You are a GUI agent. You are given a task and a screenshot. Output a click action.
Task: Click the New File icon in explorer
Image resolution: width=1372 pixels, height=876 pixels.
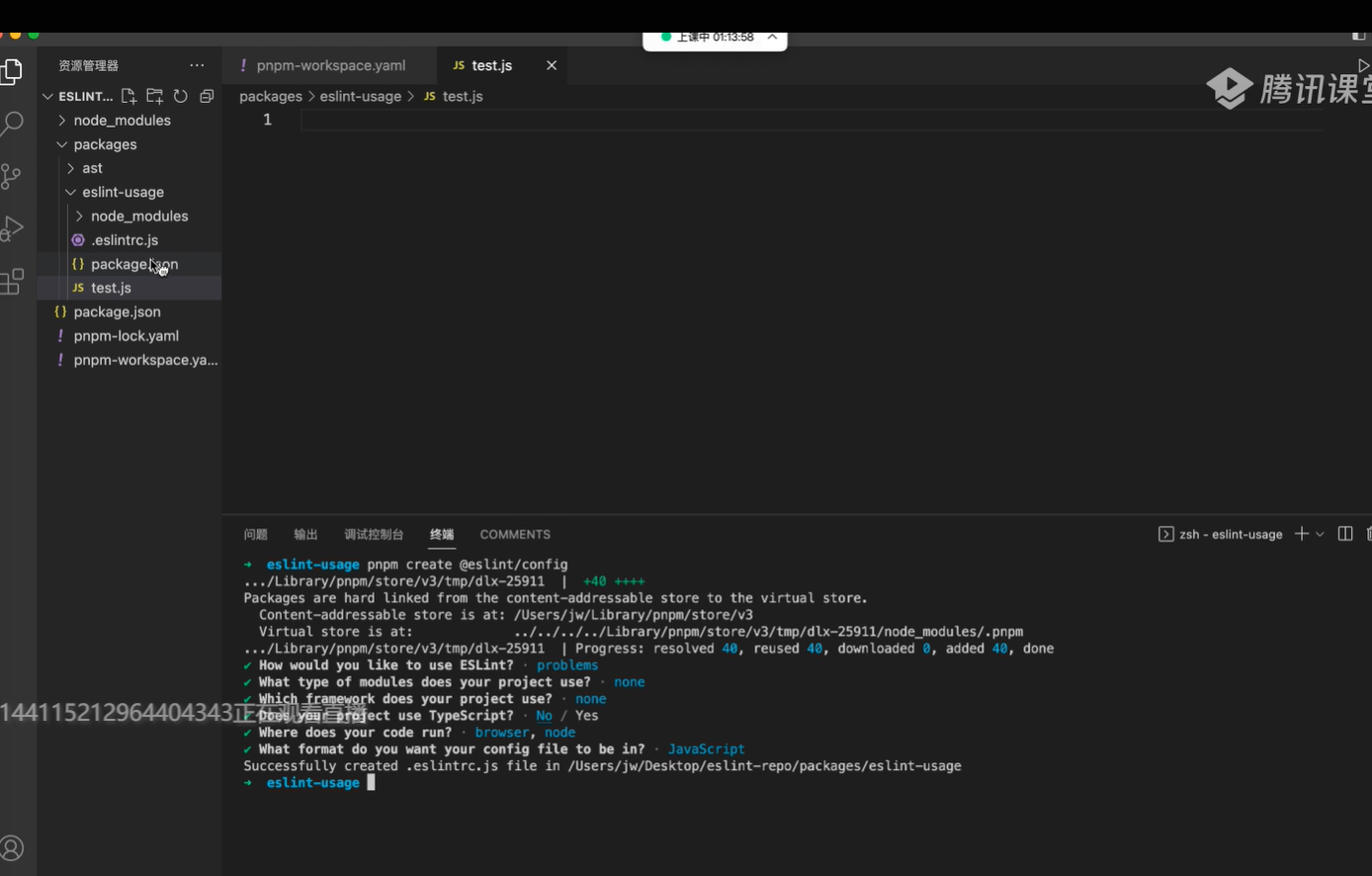tap(129, 96)
